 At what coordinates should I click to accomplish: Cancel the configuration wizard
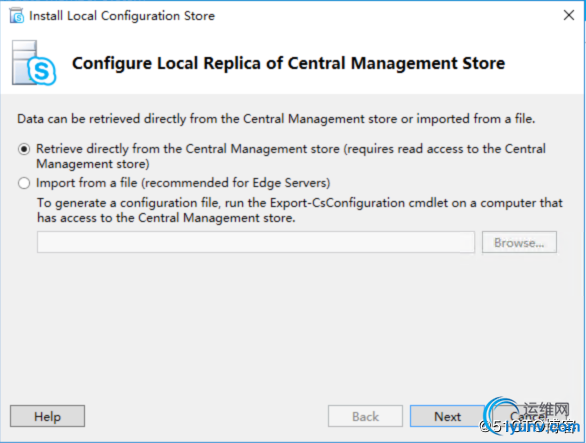pos(530,416)
